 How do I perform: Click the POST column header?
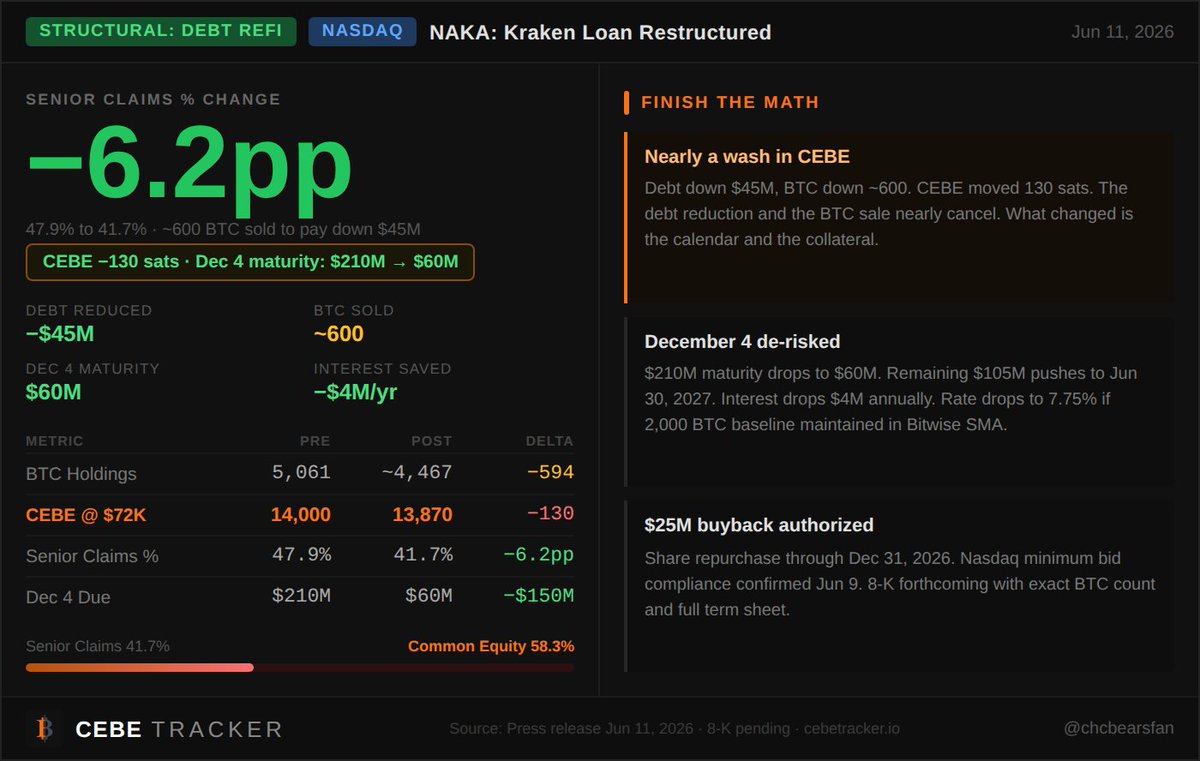click(x=431, y=441)
